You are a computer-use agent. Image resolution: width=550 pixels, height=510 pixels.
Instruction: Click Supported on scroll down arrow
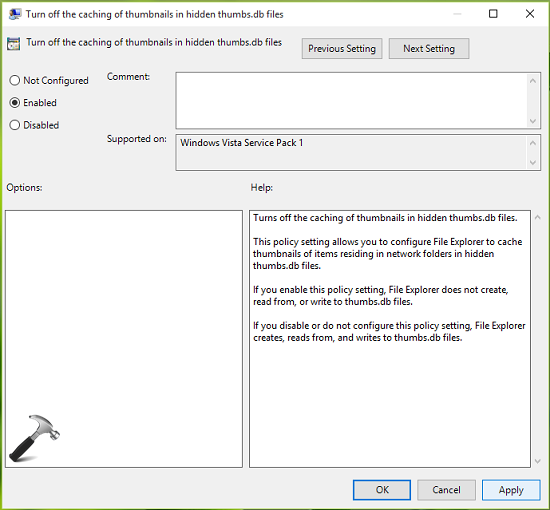[533, 162]
